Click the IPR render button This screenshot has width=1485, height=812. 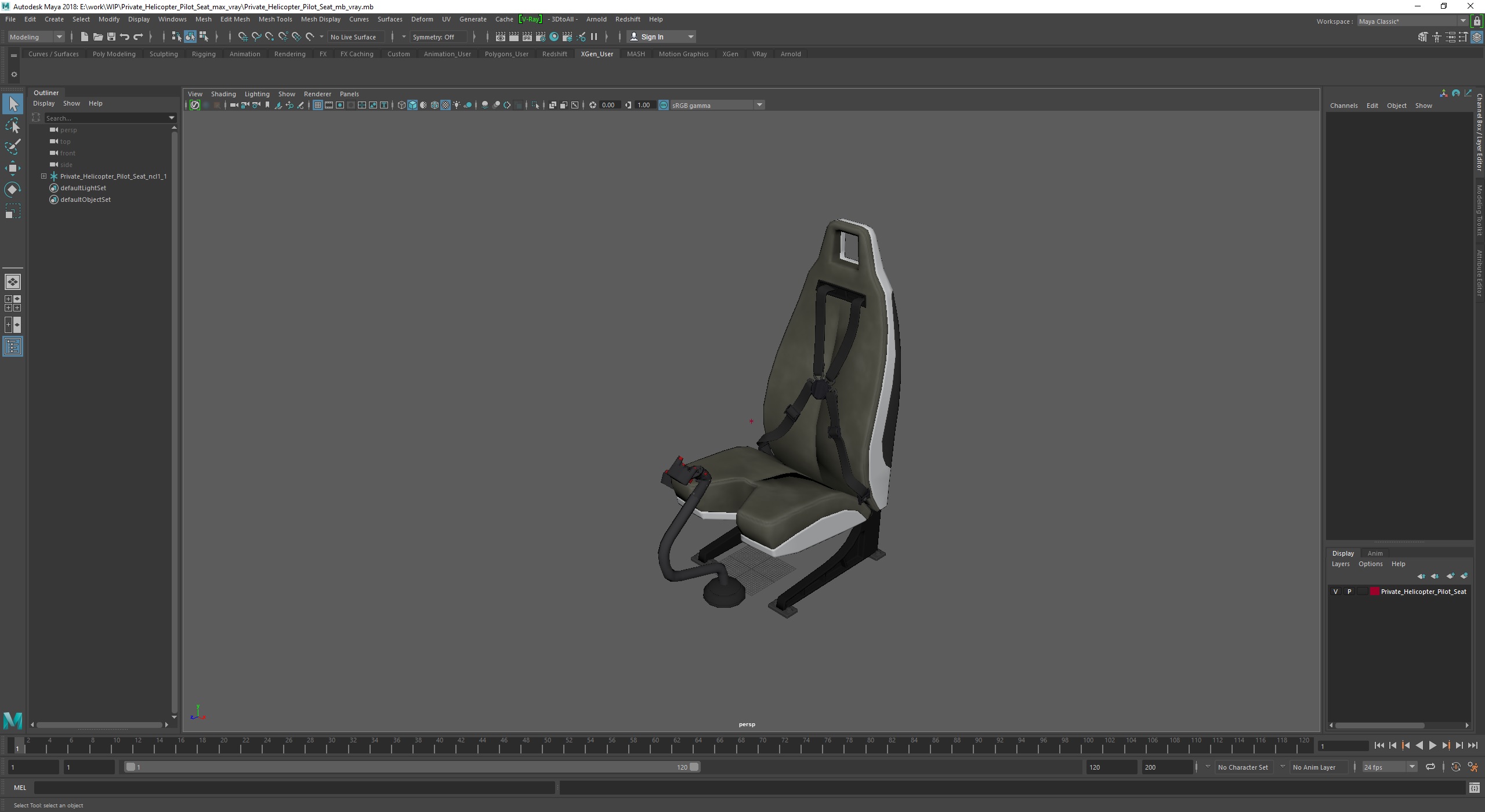pos(527,37)
